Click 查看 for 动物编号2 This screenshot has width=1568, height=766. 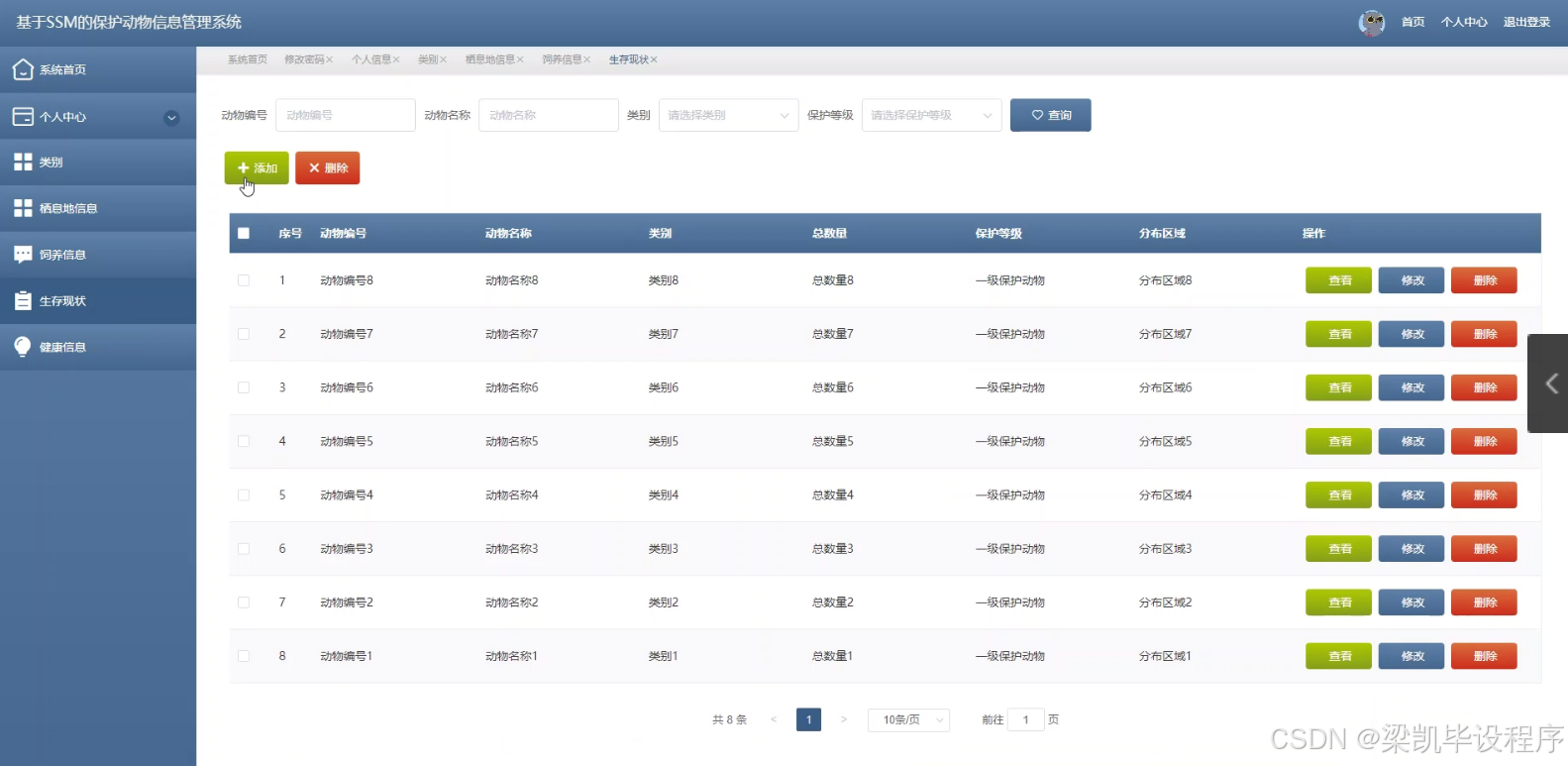click(1338, 602)
